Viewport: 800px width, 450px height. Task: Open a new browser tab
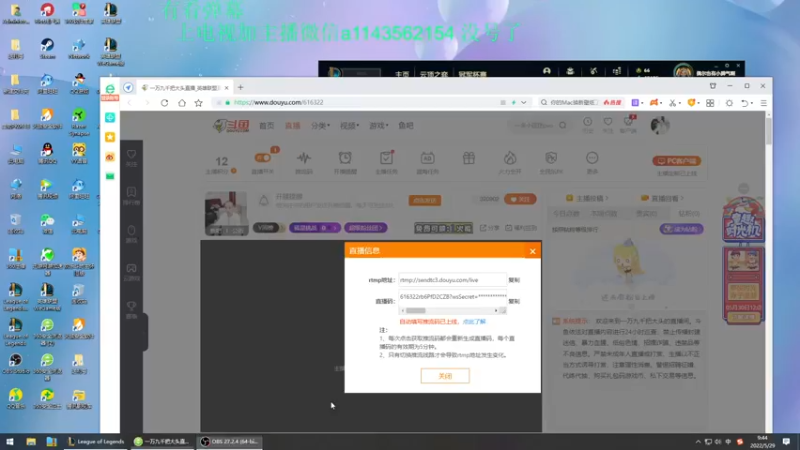240,87
